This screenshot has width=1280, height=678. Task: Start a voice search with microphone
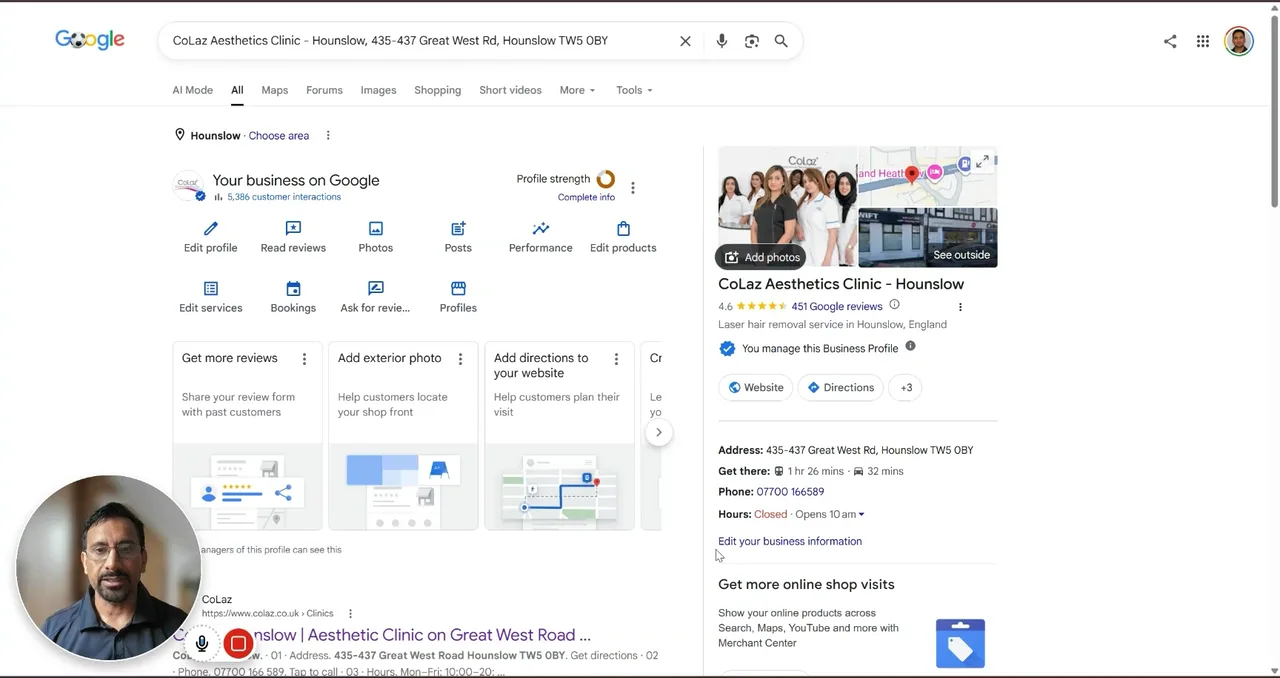(x=721, y=41)
